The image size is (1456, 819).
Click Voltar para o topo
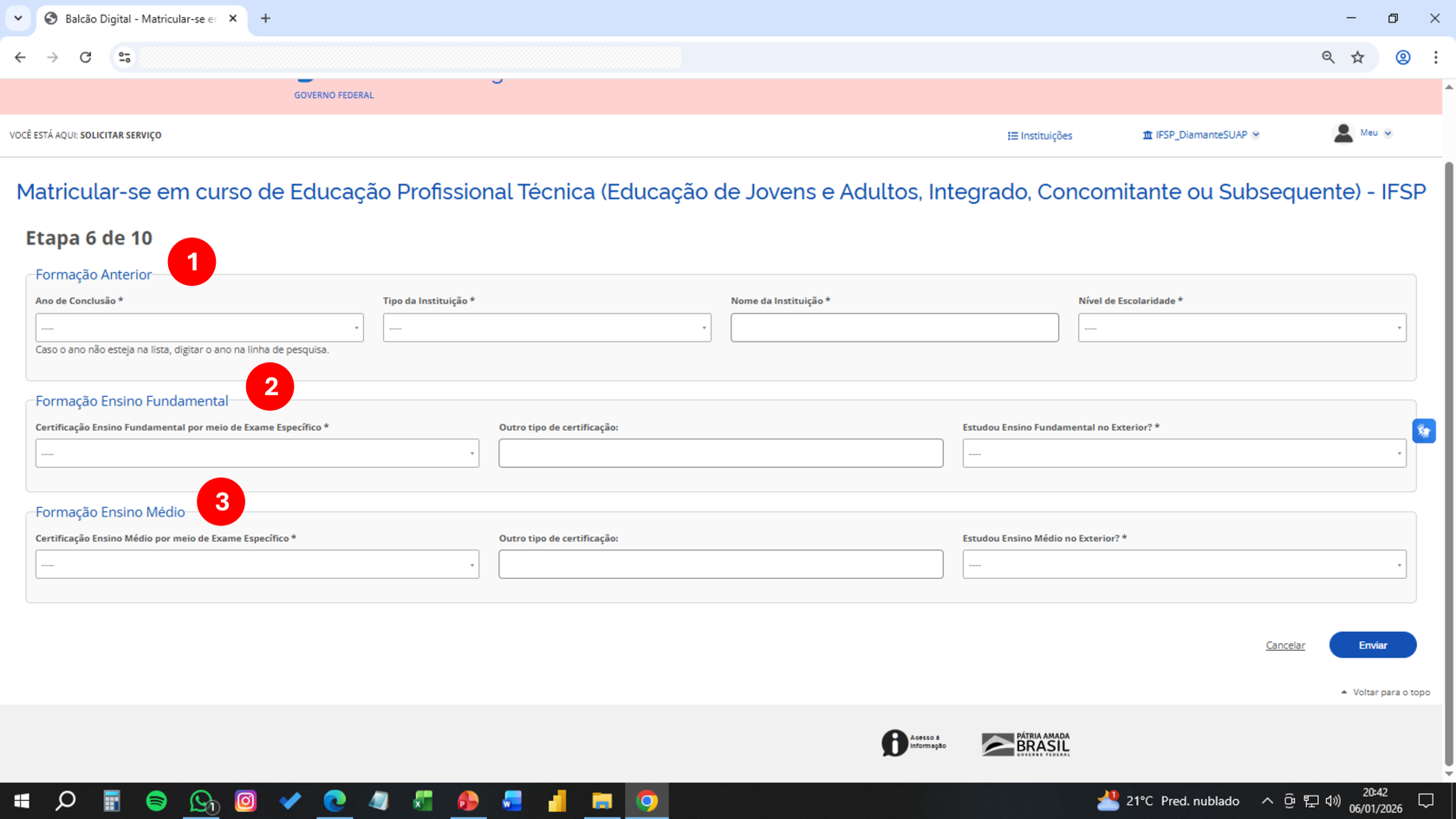tap(1391, 692)
